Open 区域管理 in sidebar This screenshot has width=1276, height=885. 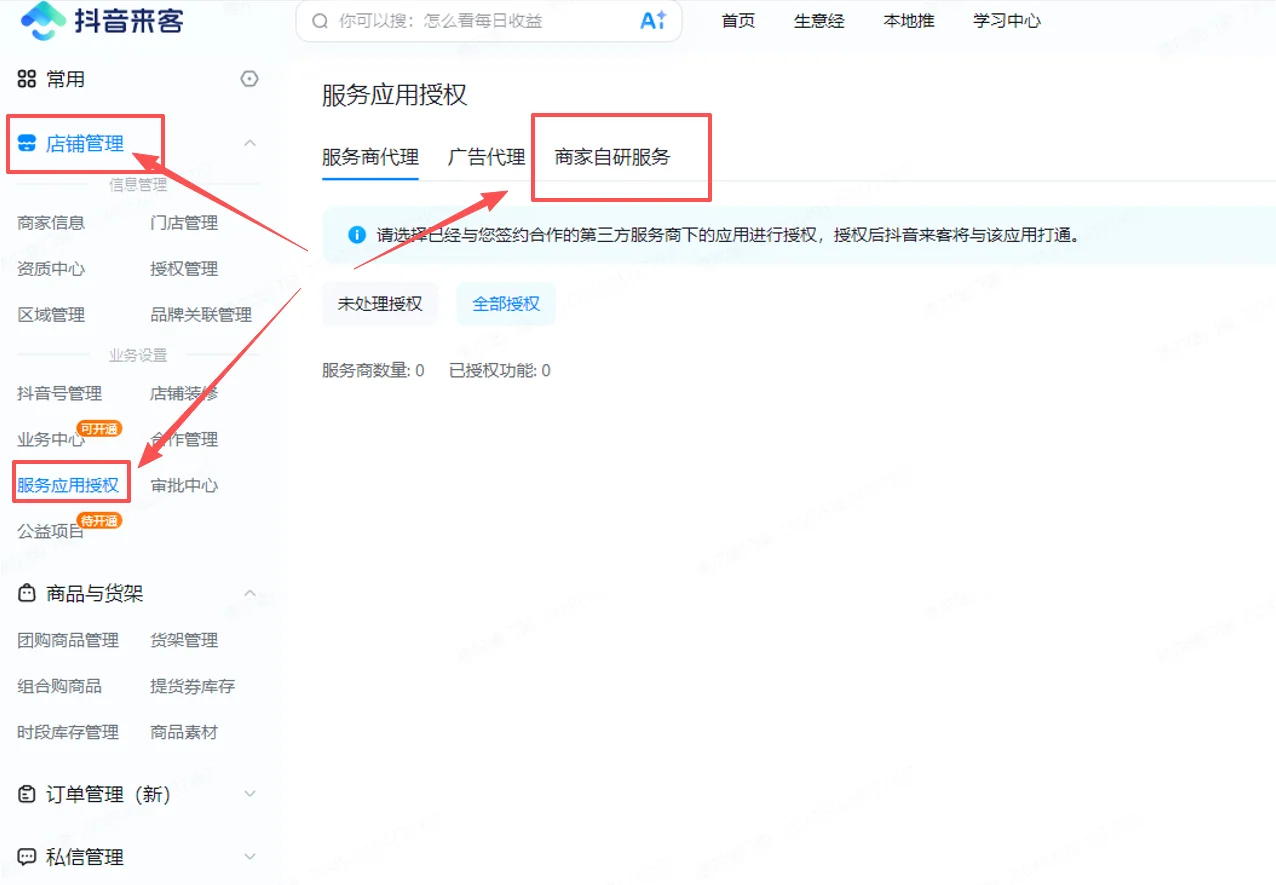(x=51, y=315)
